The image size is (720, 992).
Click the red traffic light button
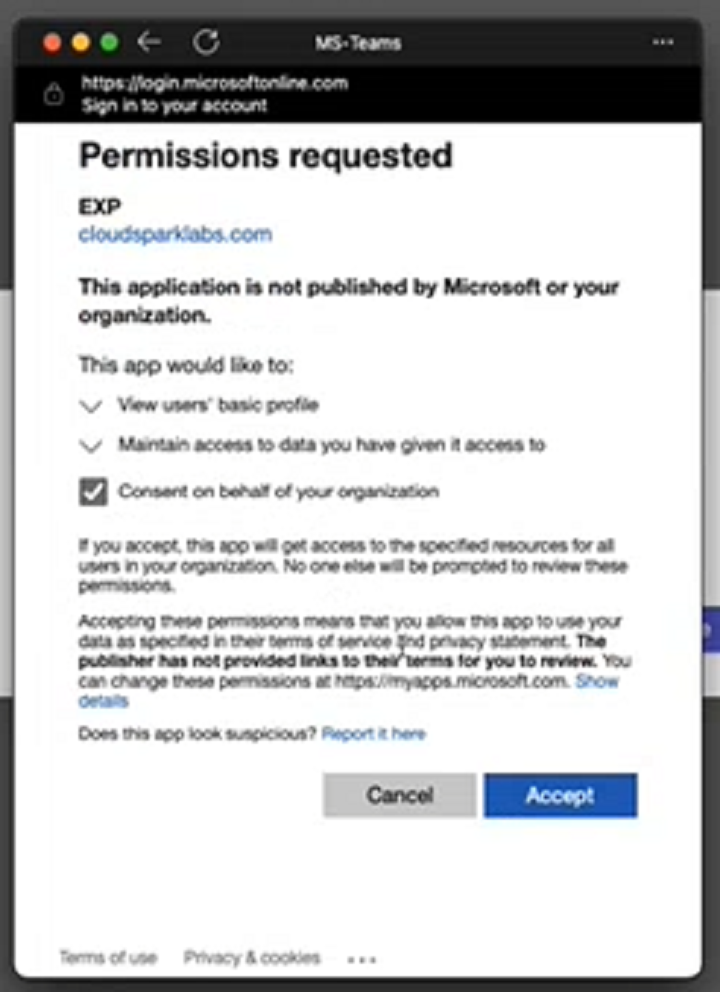click(x=51, y=43)
